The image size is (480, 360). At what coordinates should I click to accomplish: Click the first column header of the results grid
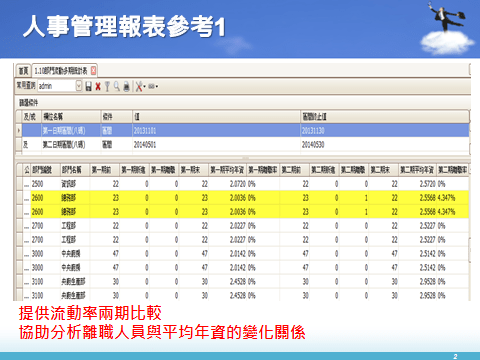click(27, 170)
